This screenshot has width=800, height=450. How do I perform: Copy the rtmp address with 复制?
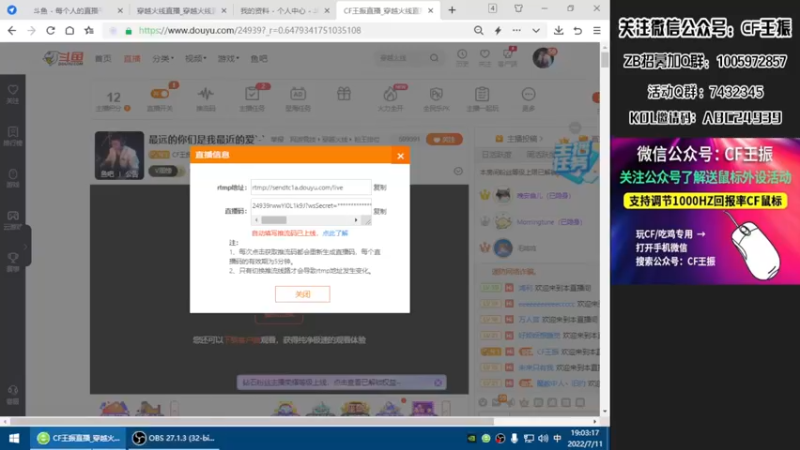point(380,187)
